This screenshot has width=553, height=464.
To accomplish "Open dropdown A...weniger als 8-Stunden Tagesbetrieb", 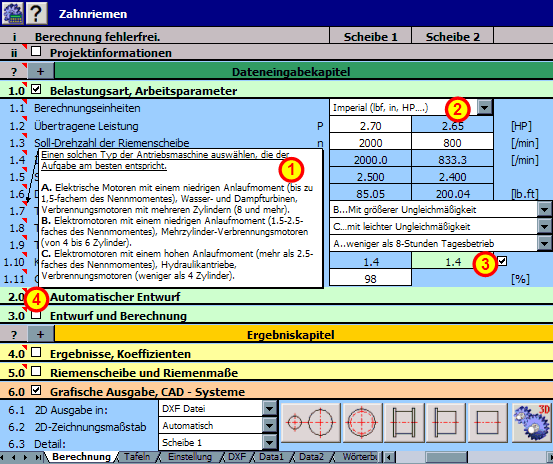I will [x=545, y=243].
